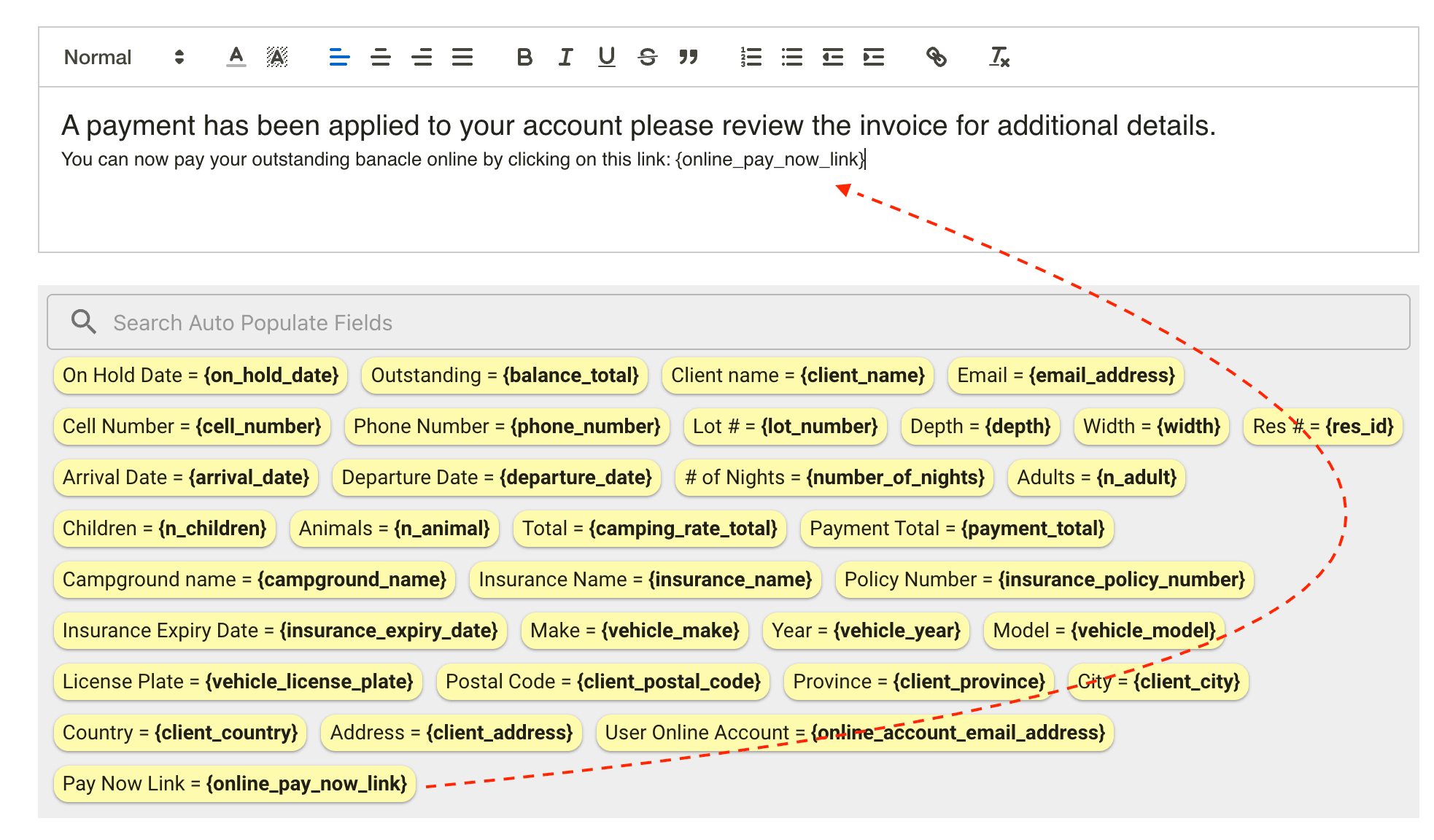Click the search magnifier icon
The height and width of the screenshot is (840, 1434).
(x=84, y=322)
